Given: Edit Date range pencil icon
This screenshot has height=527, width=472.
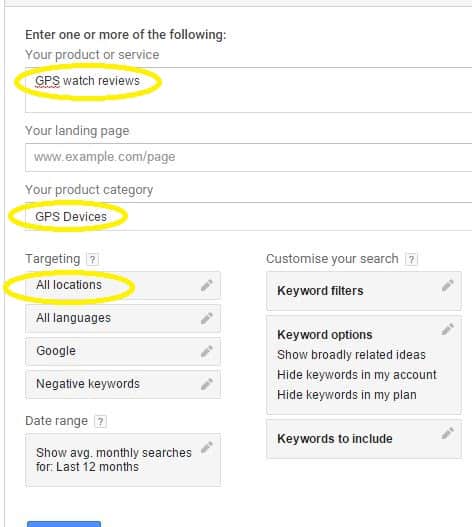Looking at the screenshot, I should (x=206, y=447).
